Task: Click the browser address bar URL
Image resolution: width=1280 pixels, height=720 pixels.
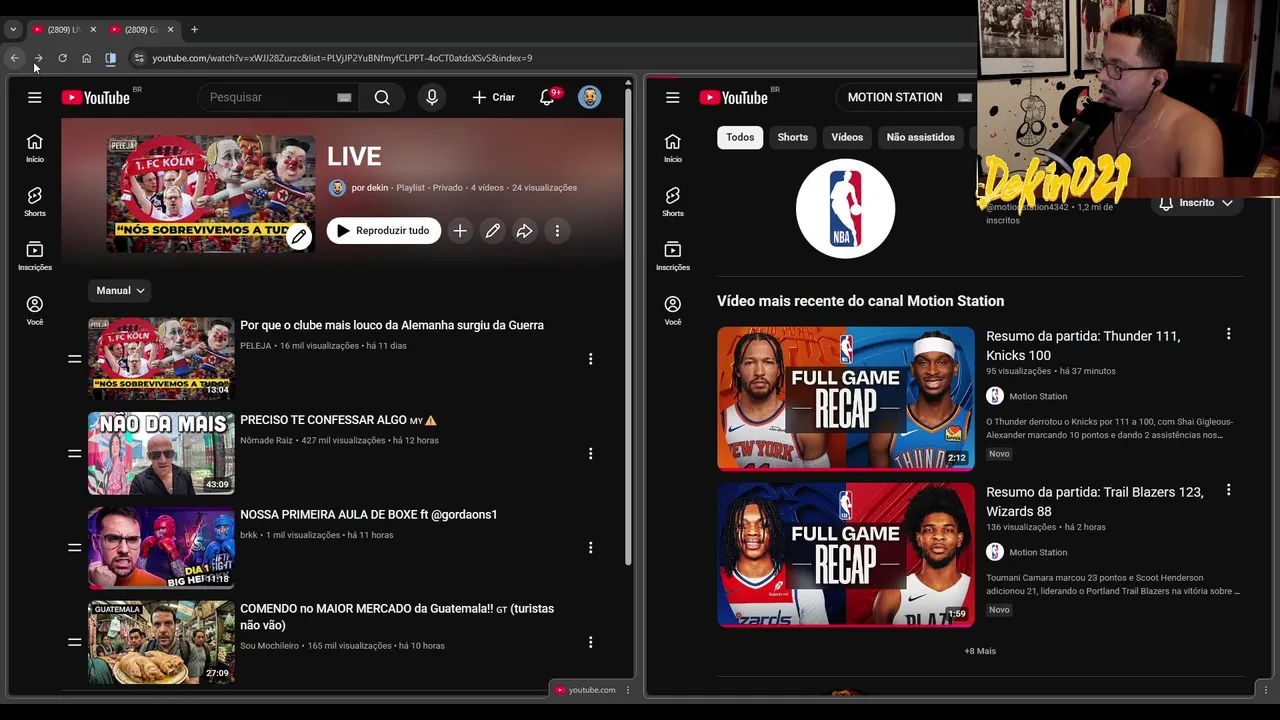Action: click(x=342, y=58)
